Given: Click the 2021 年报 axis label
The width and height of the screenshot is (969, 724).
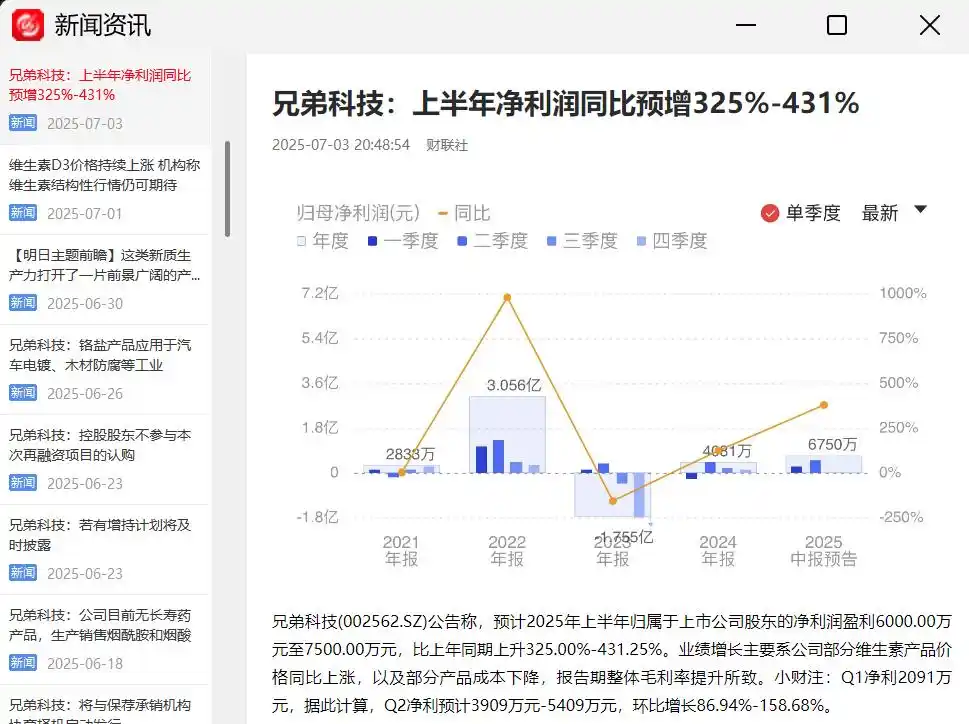Looking at the screenshot, I should (401, 550).
